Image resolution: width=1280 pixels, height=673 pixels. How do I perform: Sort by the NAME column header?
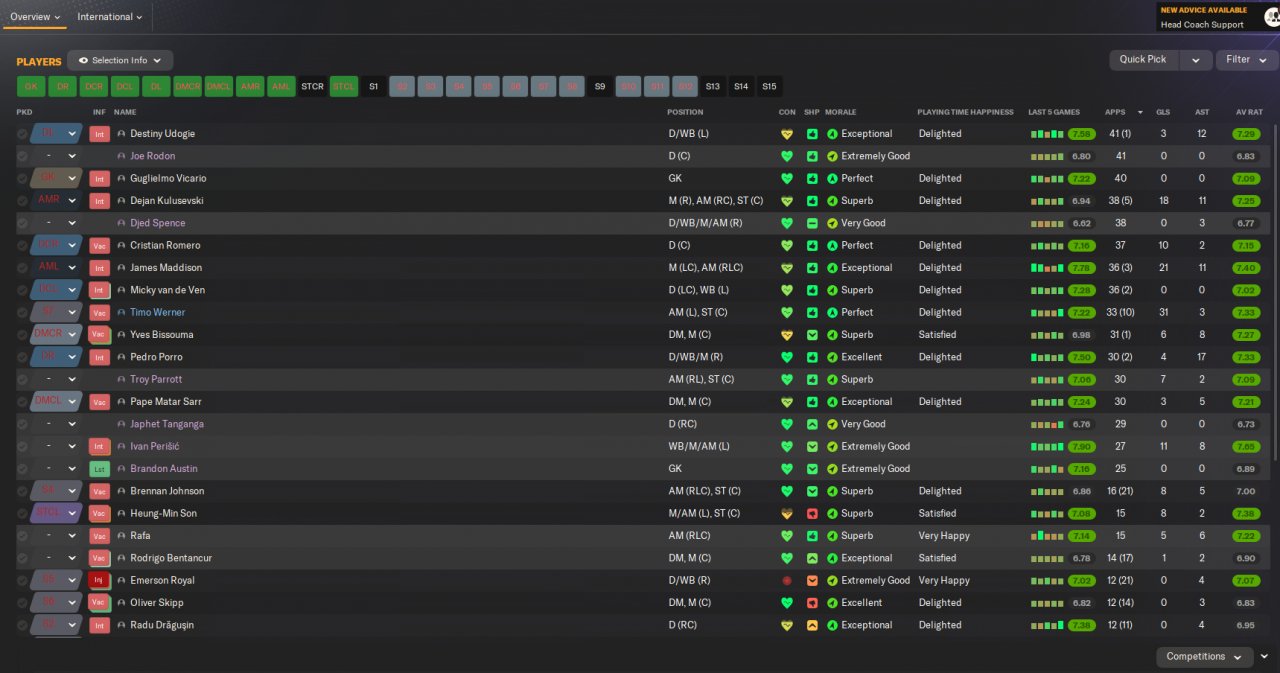(x=125, y=112)
